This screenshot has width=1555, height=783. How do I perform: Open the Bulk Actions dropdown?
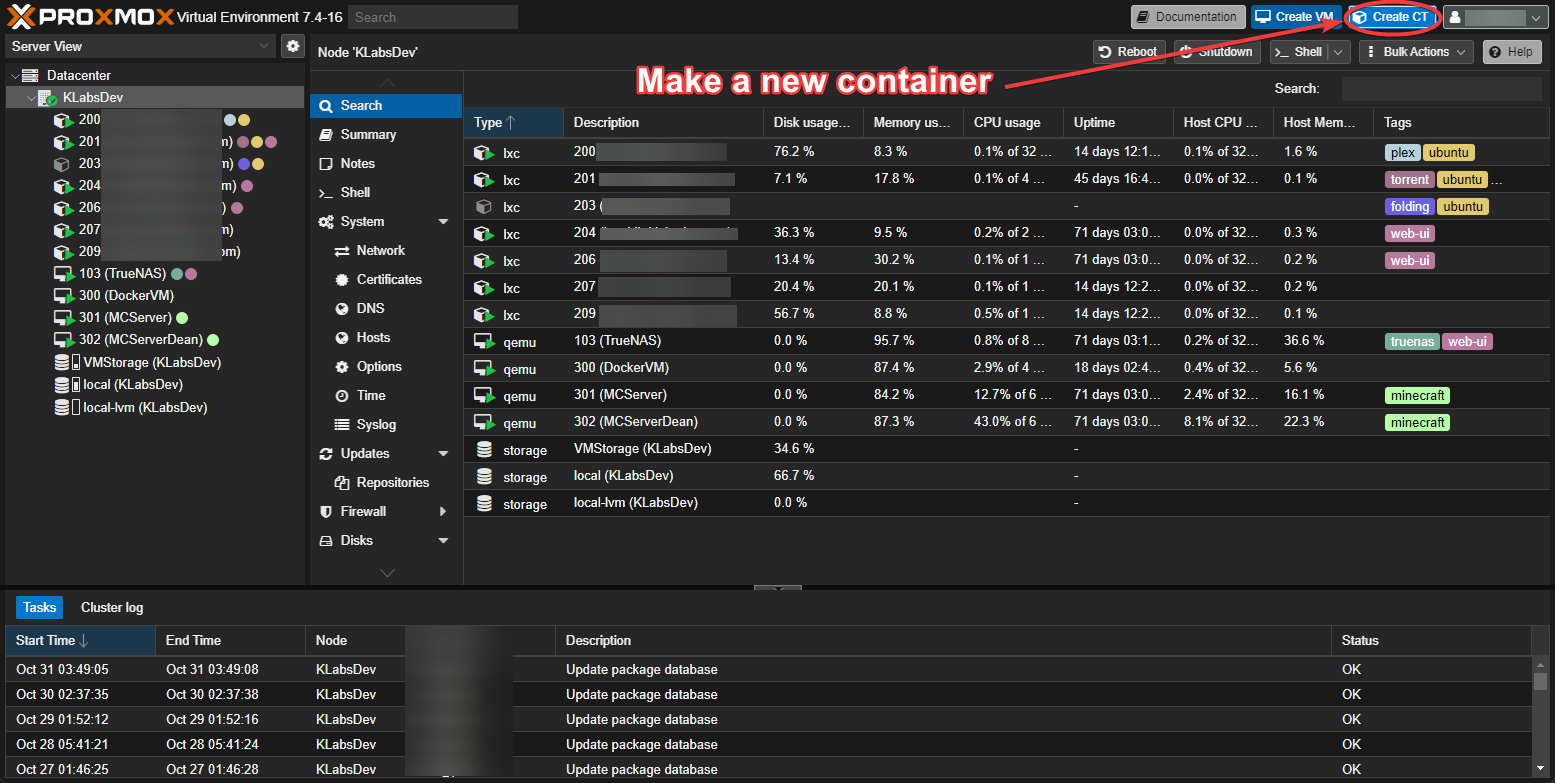point(1416,52)
